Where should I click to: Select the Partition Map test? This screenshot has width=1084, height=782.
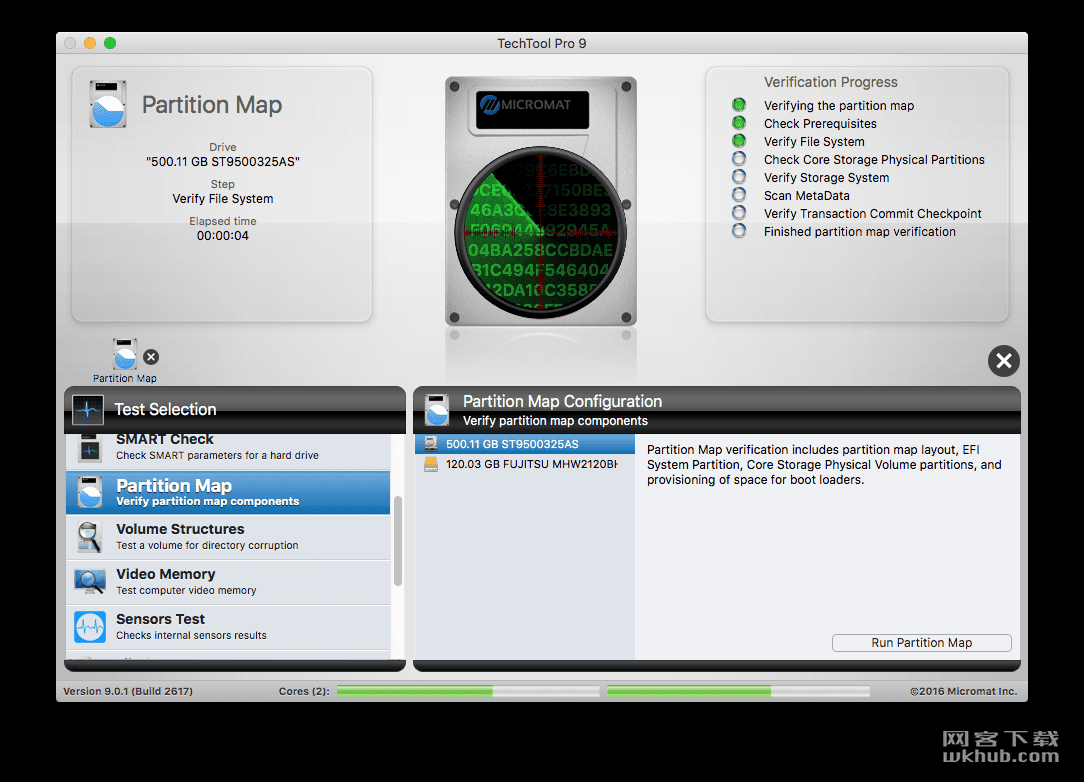[228, 492]
